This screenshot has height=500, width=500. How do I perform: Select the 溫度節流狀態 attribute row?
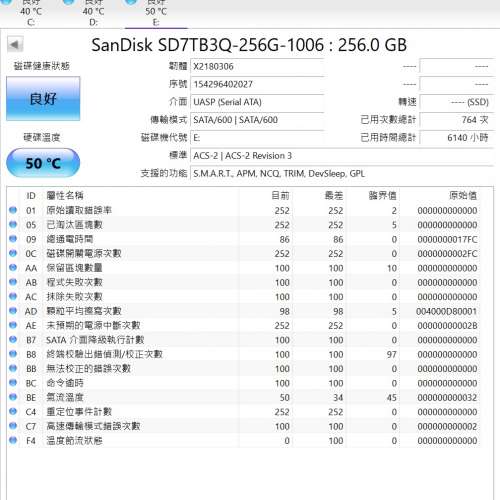point(243,440)
